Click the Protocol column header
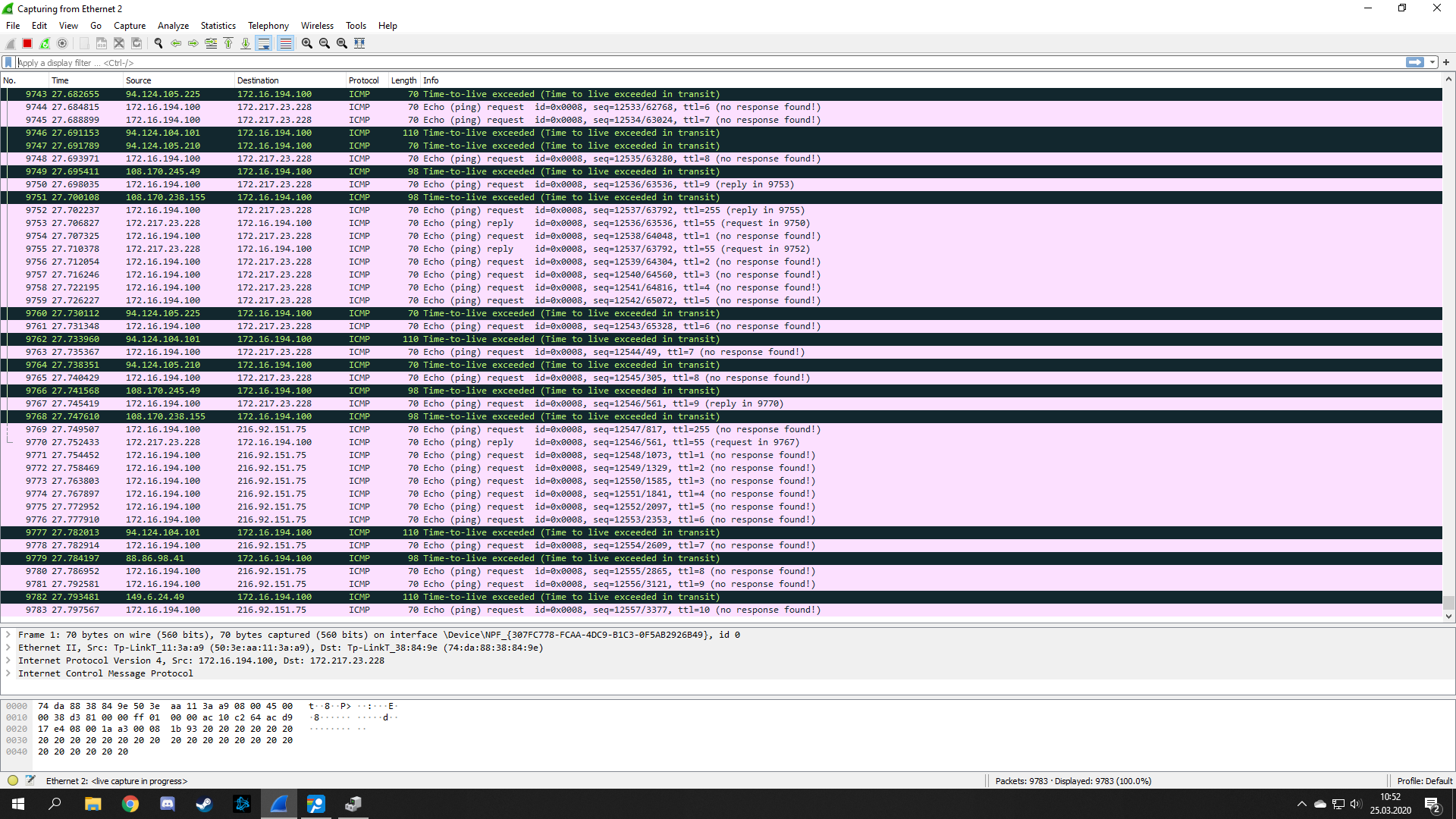This screenshot has height=819, width=1456. point(364,80)
